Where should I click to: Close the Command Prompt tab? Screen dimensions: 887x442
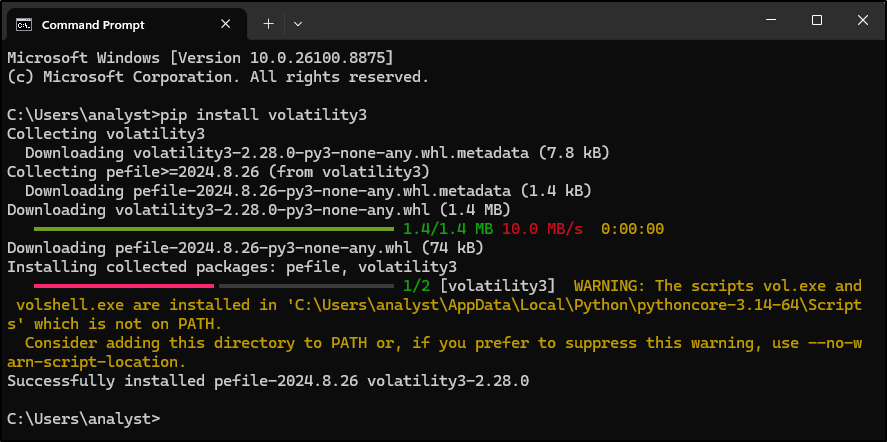(x=225, y=24)
